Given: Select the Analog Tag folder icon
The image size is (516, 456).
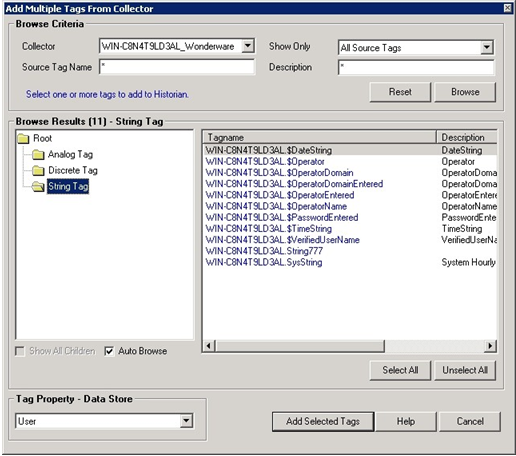Looking at the screenshot, I should tap(38, 155).
